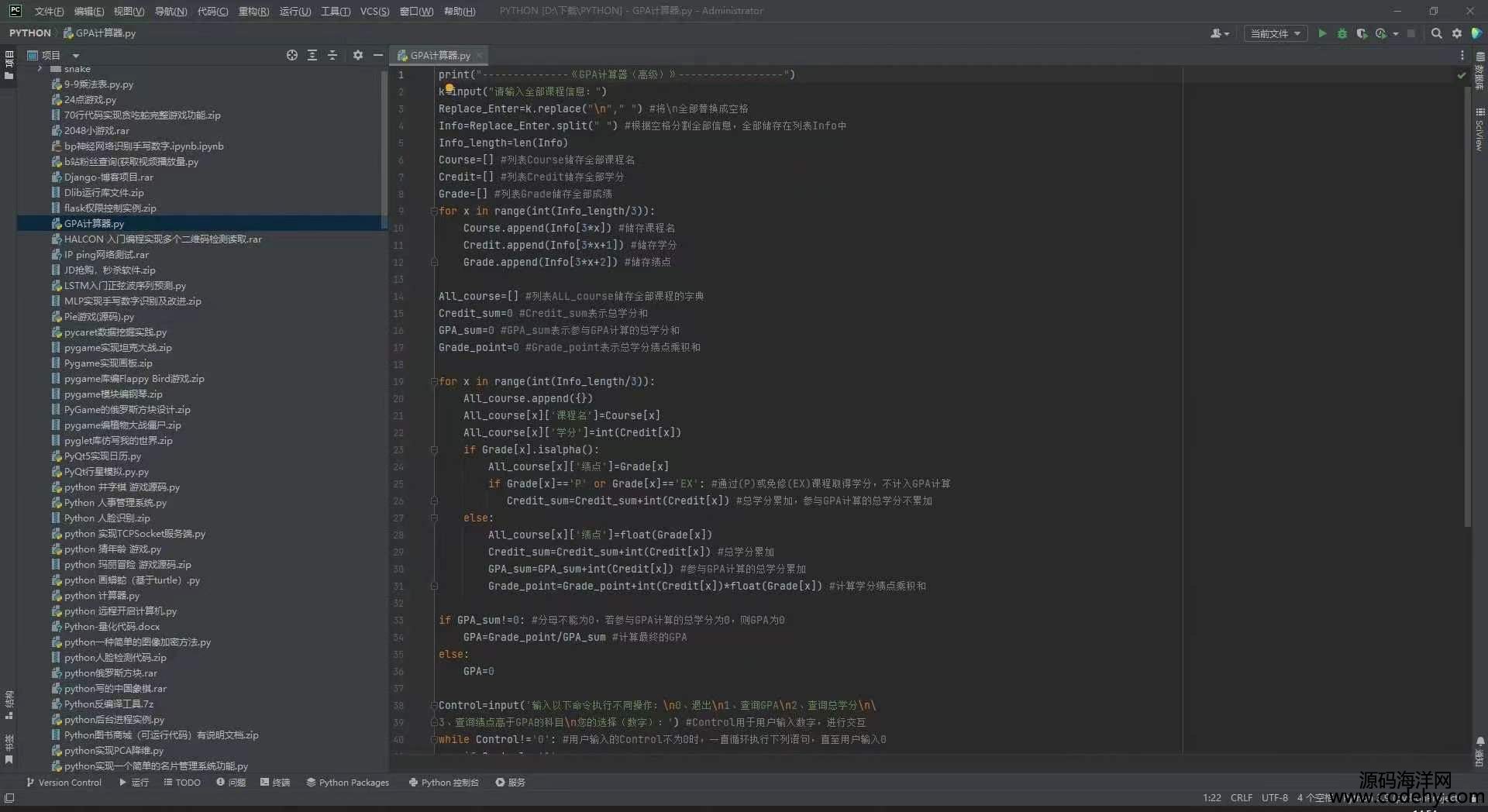This screenshot has height=812, width=1488.
Task: Open Search Everywhere via the magnifier icon
Action: [x=1437, y=33]
